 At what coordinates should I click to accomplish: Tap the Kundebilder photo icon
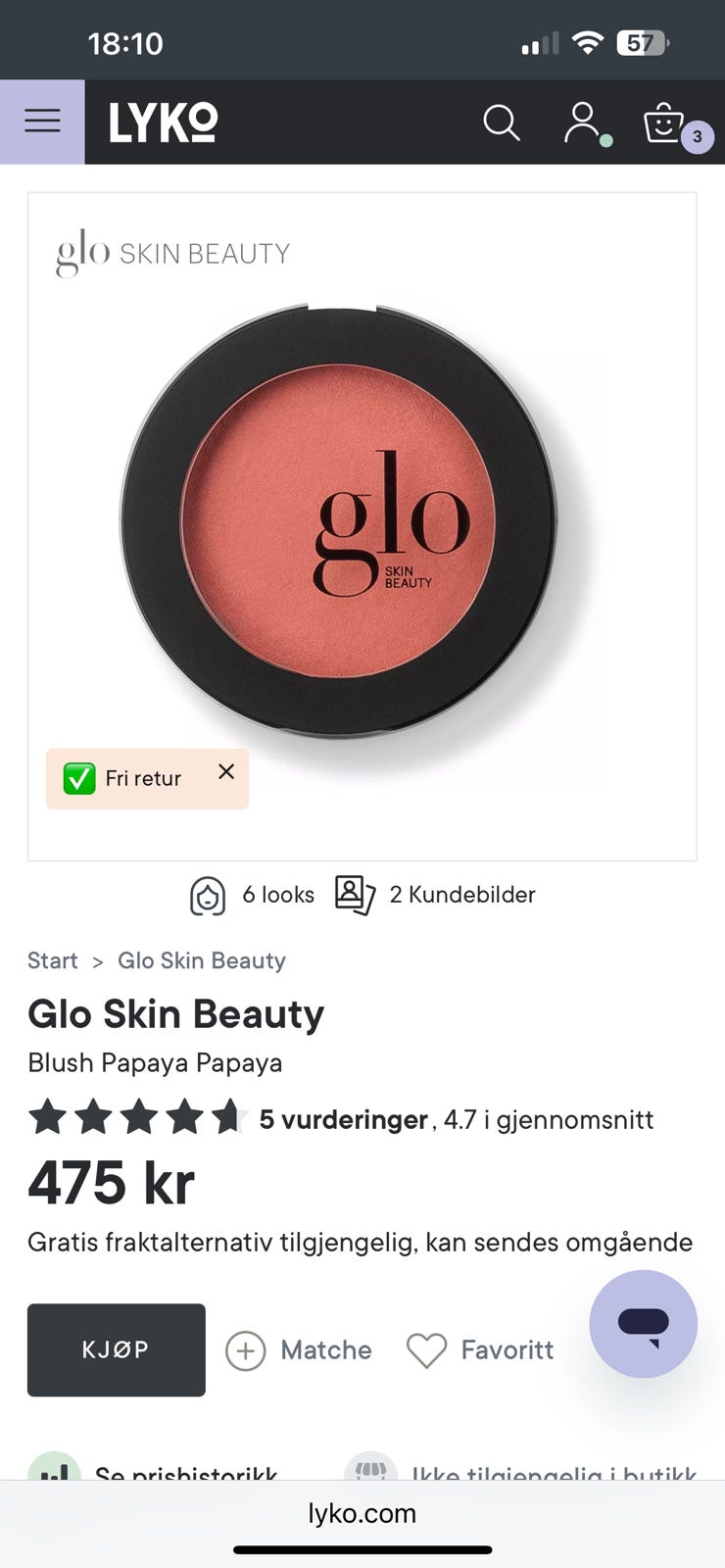pos(355,895)
